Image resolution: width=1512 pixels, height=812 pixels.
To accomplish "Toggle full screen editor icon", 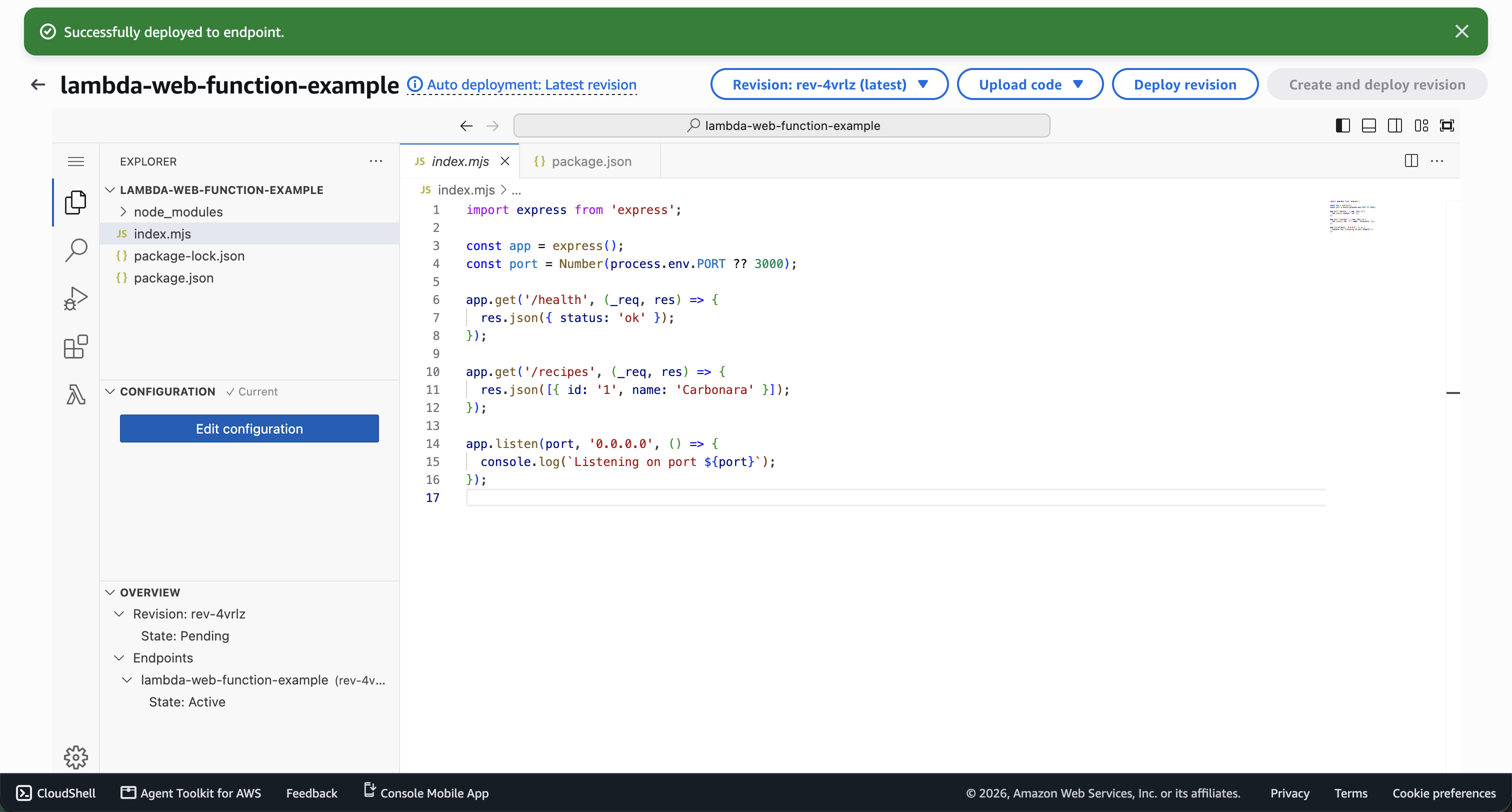I will click(x=1447, y=125).
